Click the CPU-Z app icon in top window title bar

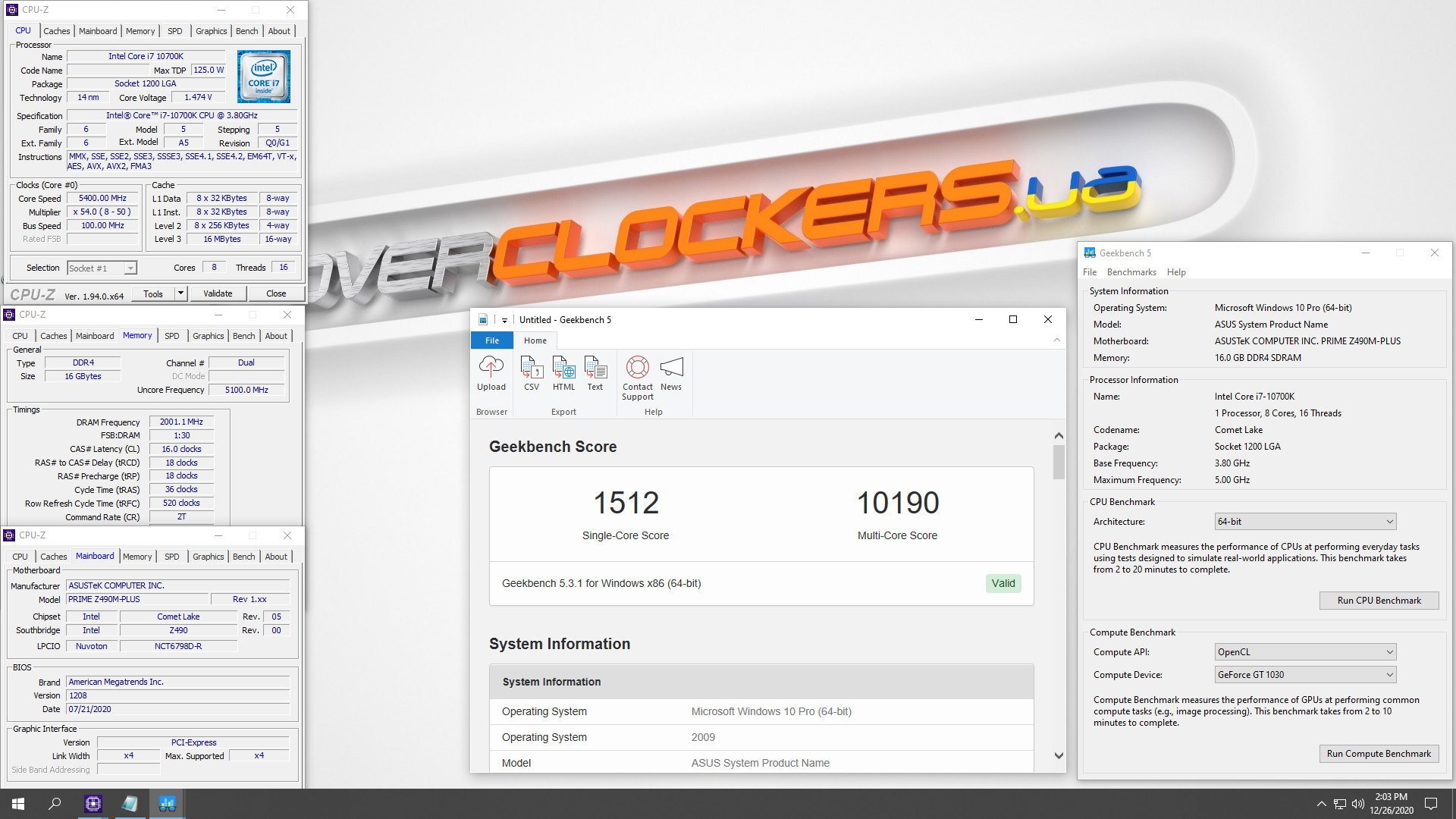pos(11,10)
